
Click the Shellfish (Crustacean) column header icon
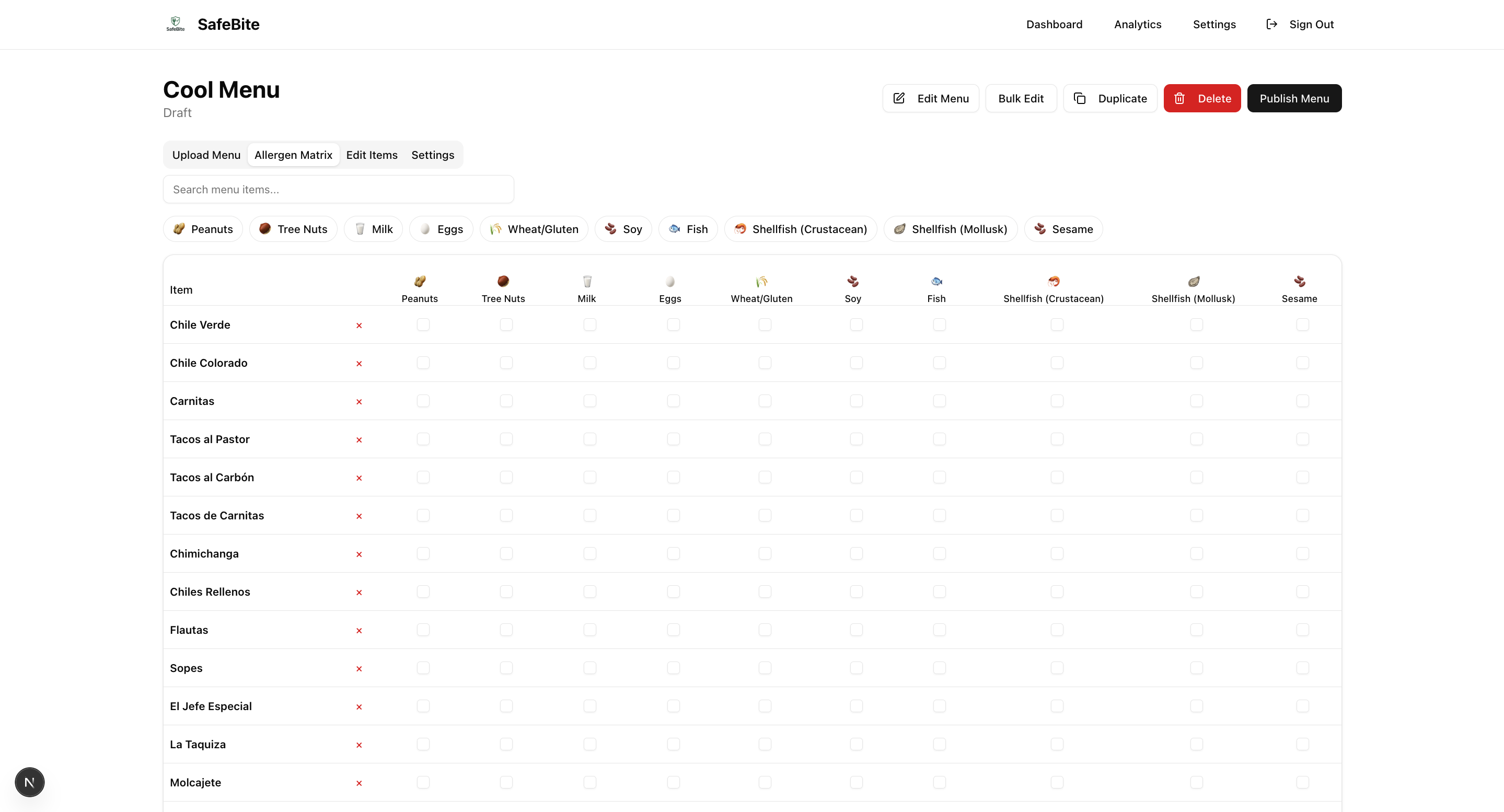pos(1053,281)
